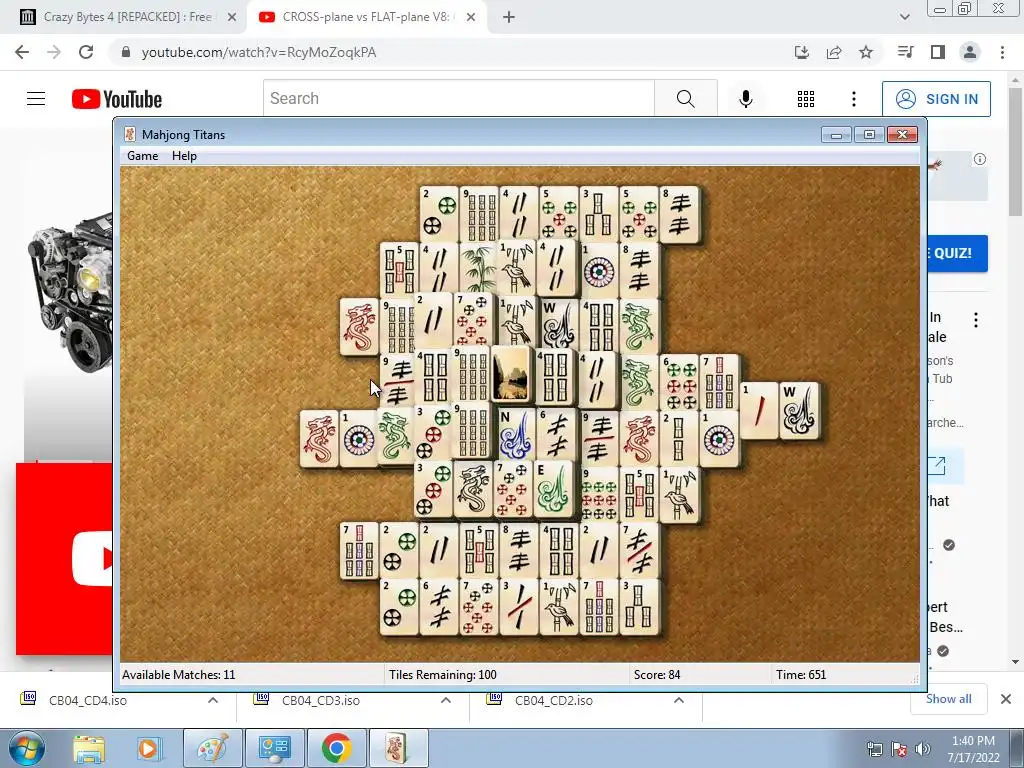
Task: Select the top-left 2 circles tile
Action: [x=440, y=214]
